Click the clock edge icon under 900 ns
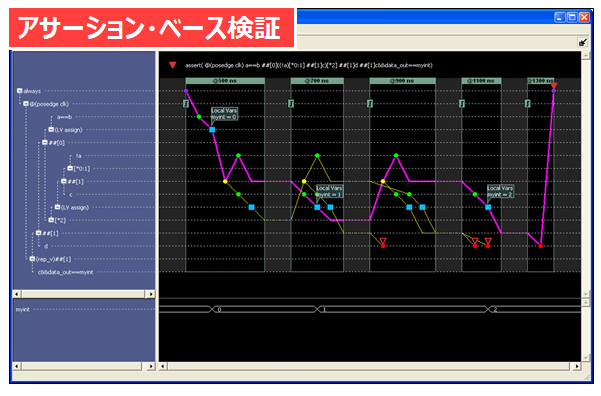The width and height of the screenshot is (601, 396). pyautogui.click(x=370, y=104)
